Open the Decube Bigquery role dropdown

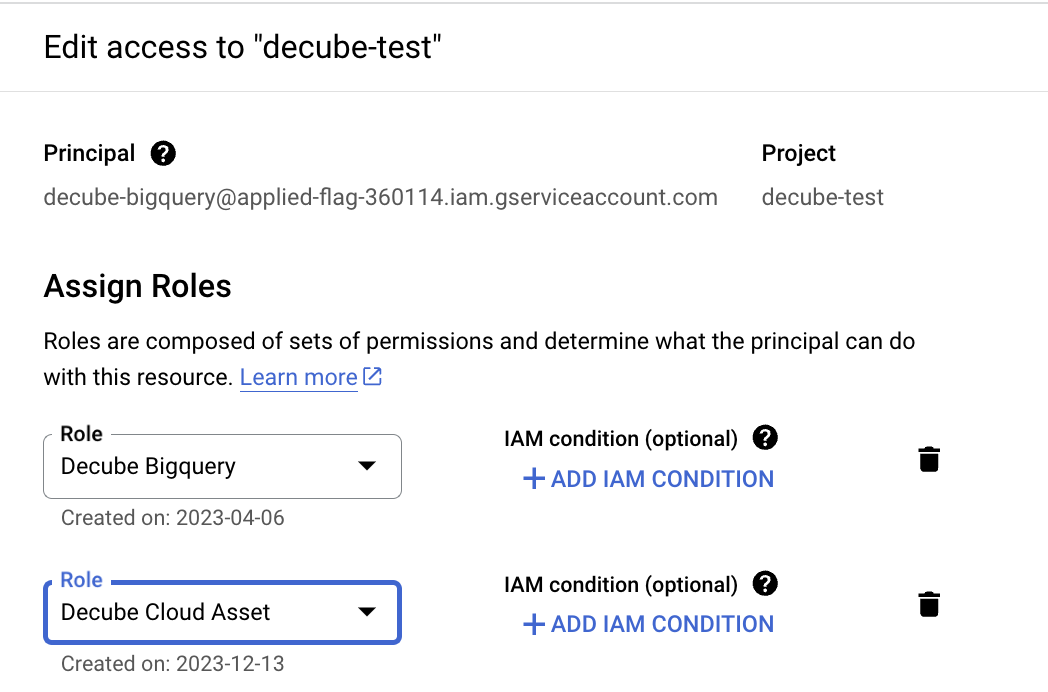(222, 466)
